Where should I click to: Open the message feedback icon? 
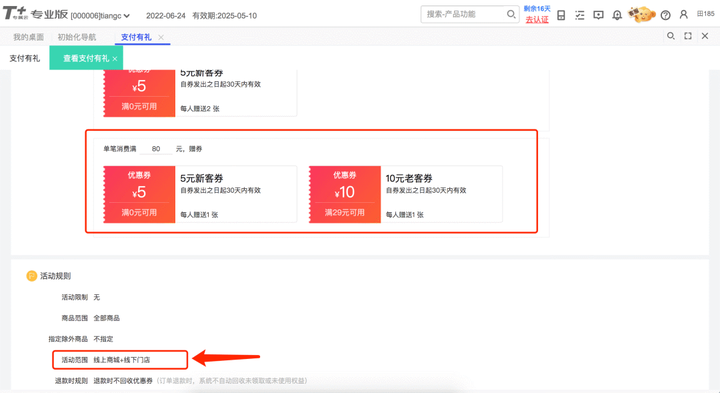click(598, 15)
